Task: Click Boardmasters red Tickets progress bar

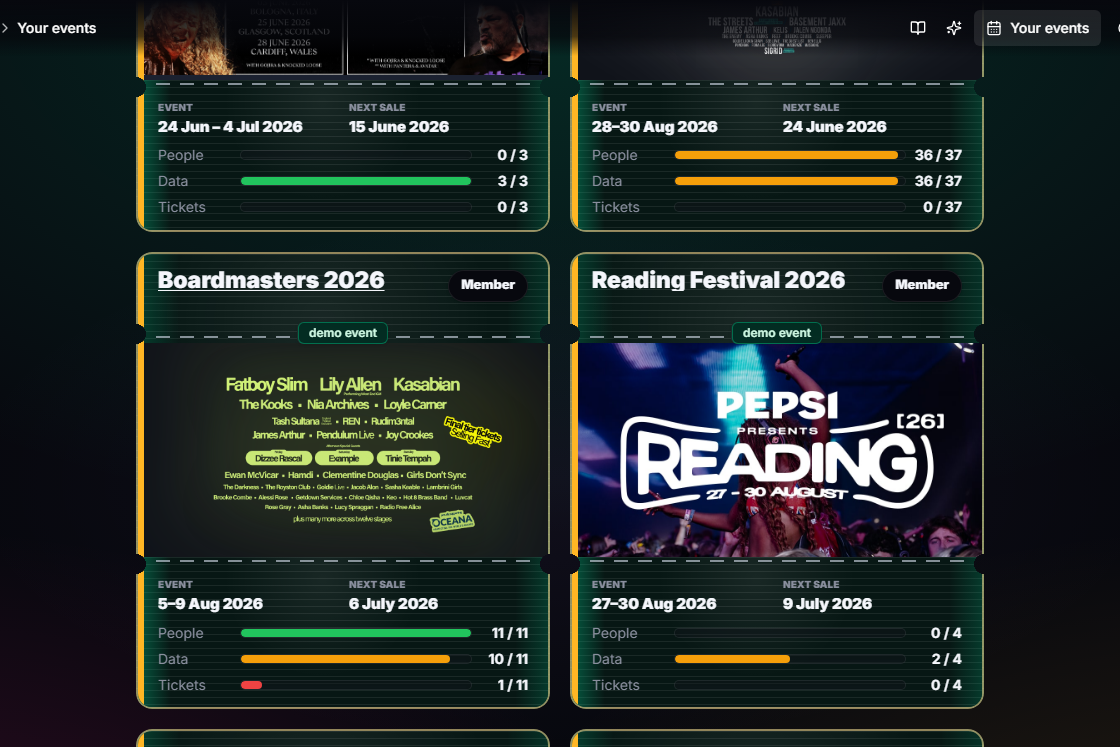Action: [x=356, y=685]
